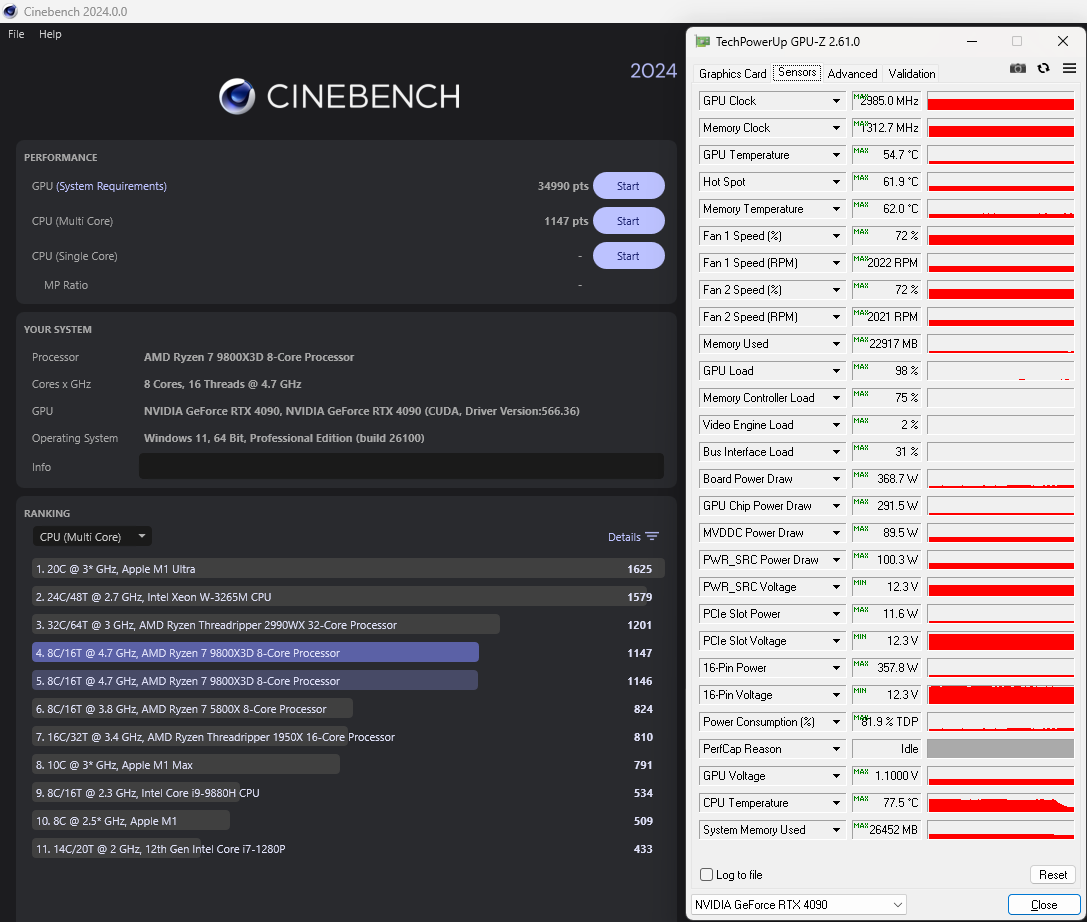Image resolution: width=1087 pixels, height=922 pixels.
Task: Open the NVIDIA GeForce RTX 4090 device selector
Action: pyautogui.click(x=799, y=905)
